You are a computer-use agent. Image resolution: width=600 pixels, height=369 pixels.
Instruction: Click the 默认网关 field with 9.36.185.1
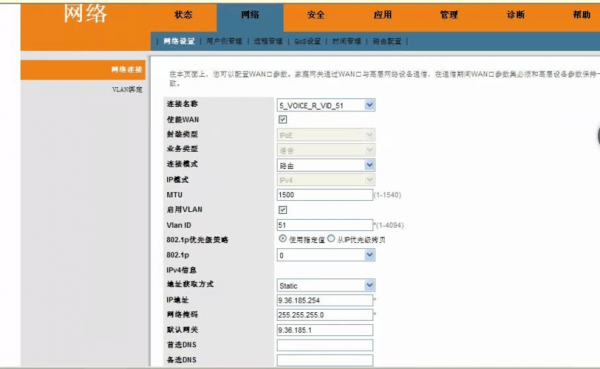pyautogui.click(x=324, y=330)
